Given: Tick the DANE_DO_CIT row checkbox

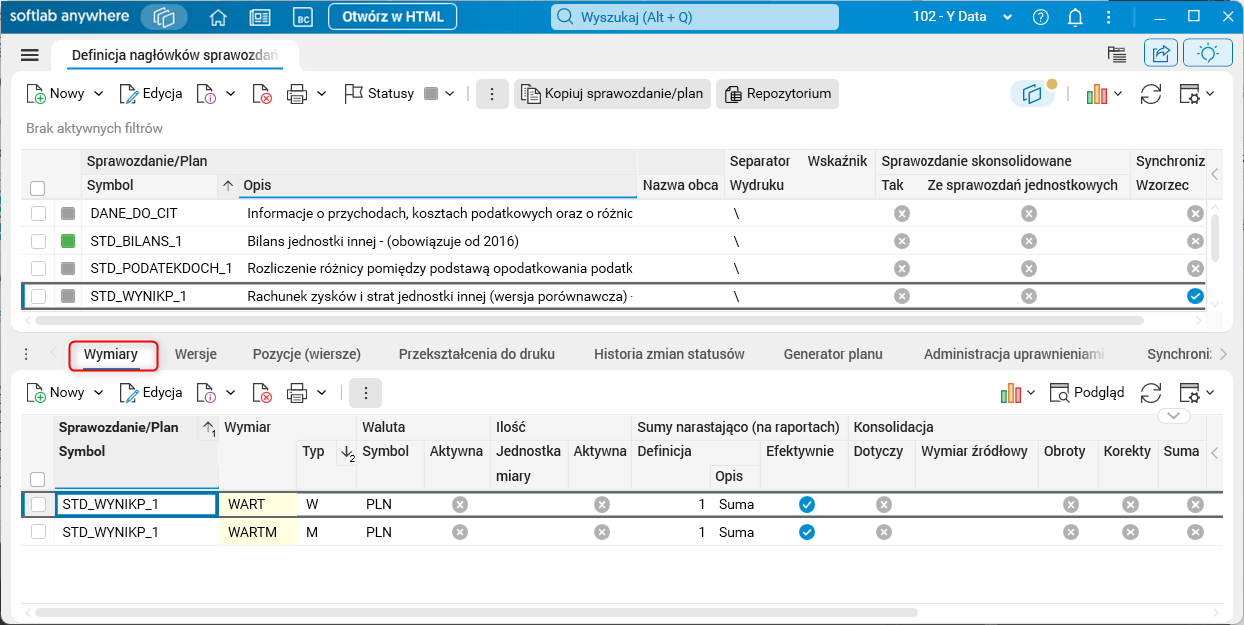Looking at the screenshot, I should pos(38,213).
